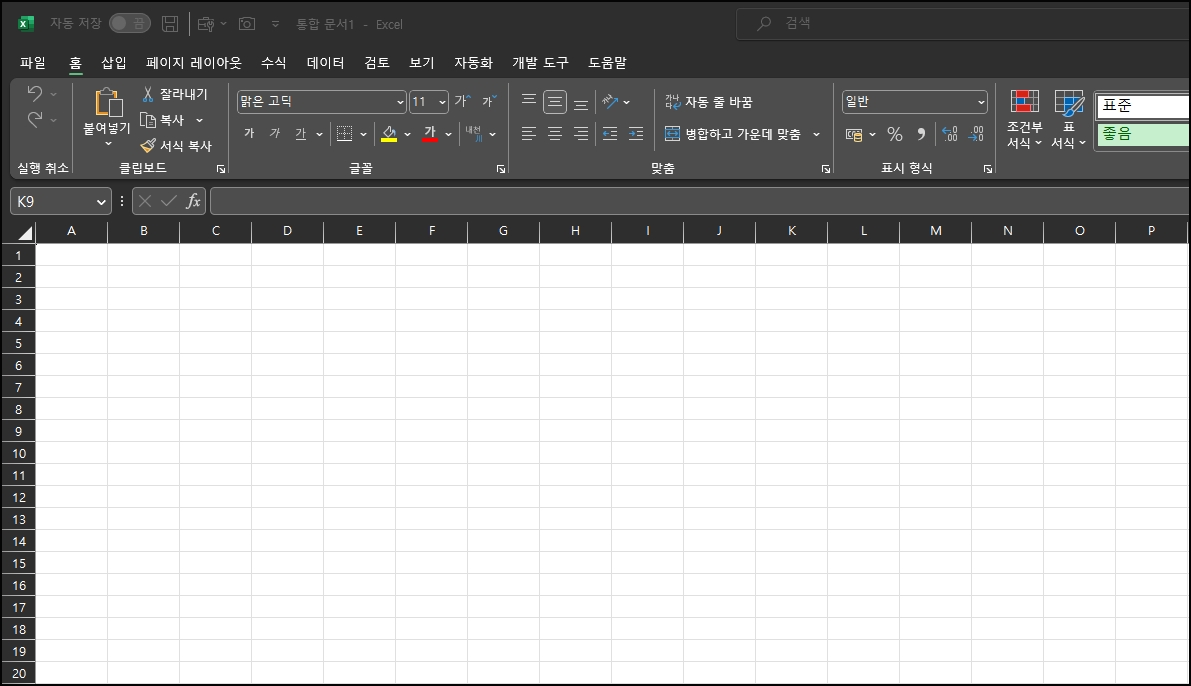The image size is (1191, 686).
Task: Open the font color red swatch
Action: click(429, 133)
